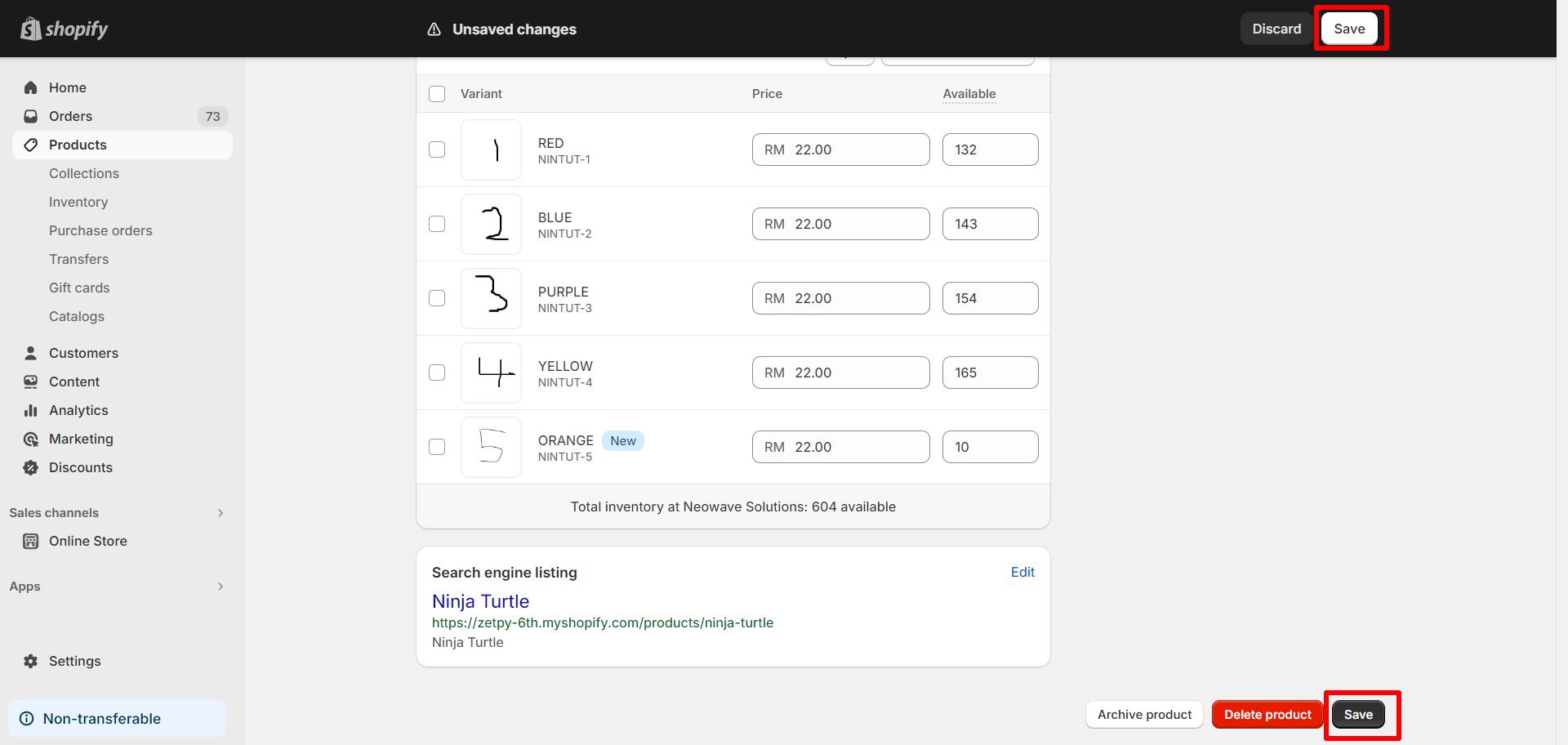Open the Home icon in sidebar
1568x745 pixels.
click(31, 87)
